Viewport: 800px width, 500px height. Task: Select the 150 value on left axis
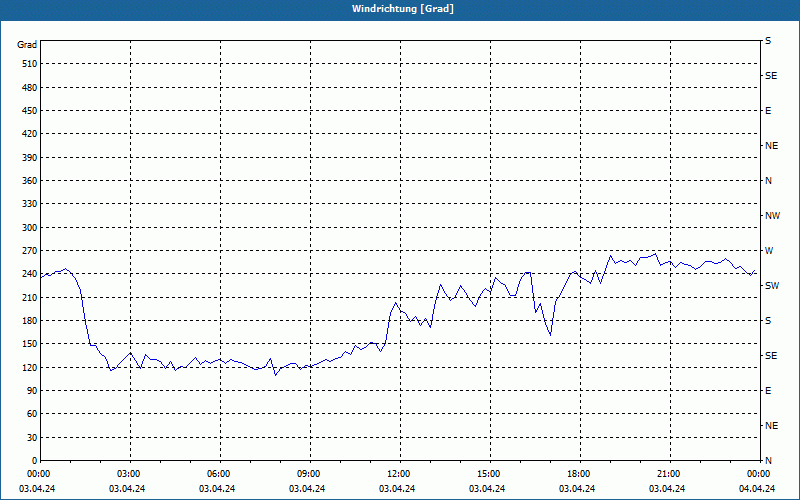(30, 344)
